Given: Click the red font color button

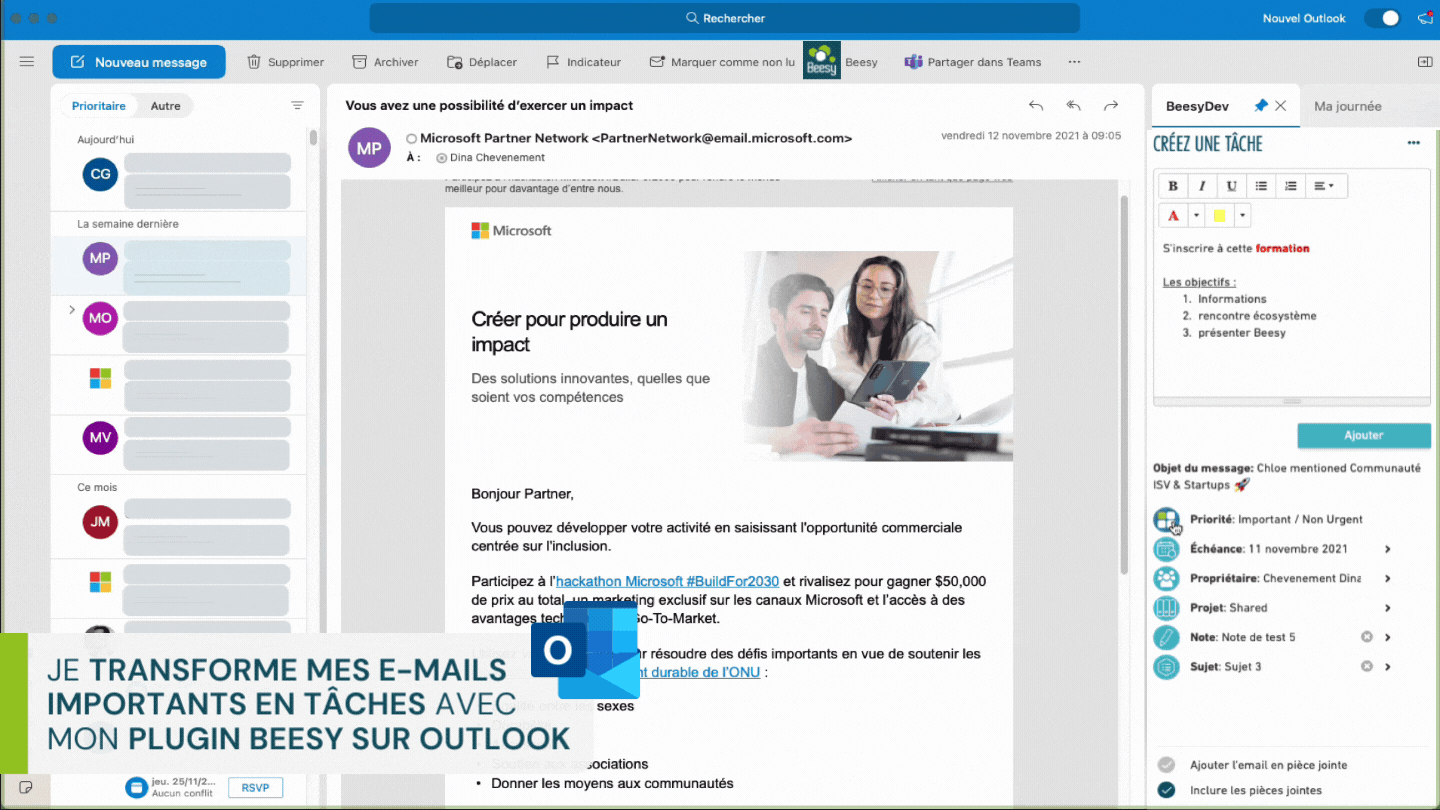Looking at the screenshot, I should coord(1173,215).
